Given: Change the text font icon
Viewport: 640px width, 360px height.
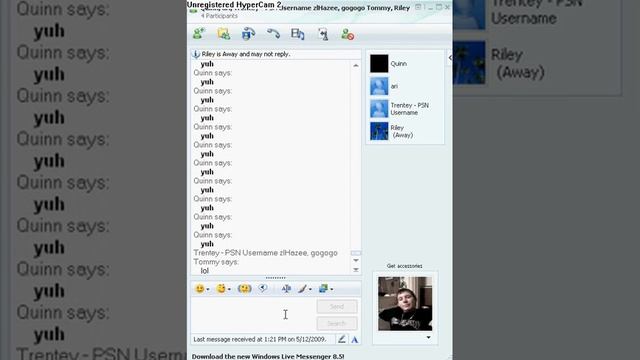Looking at the screenshot, I should point(286,289).
